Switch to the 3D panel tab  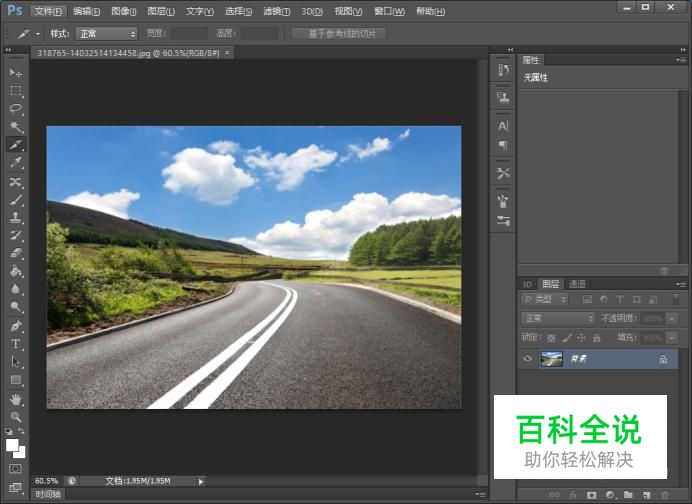(527, 284)
